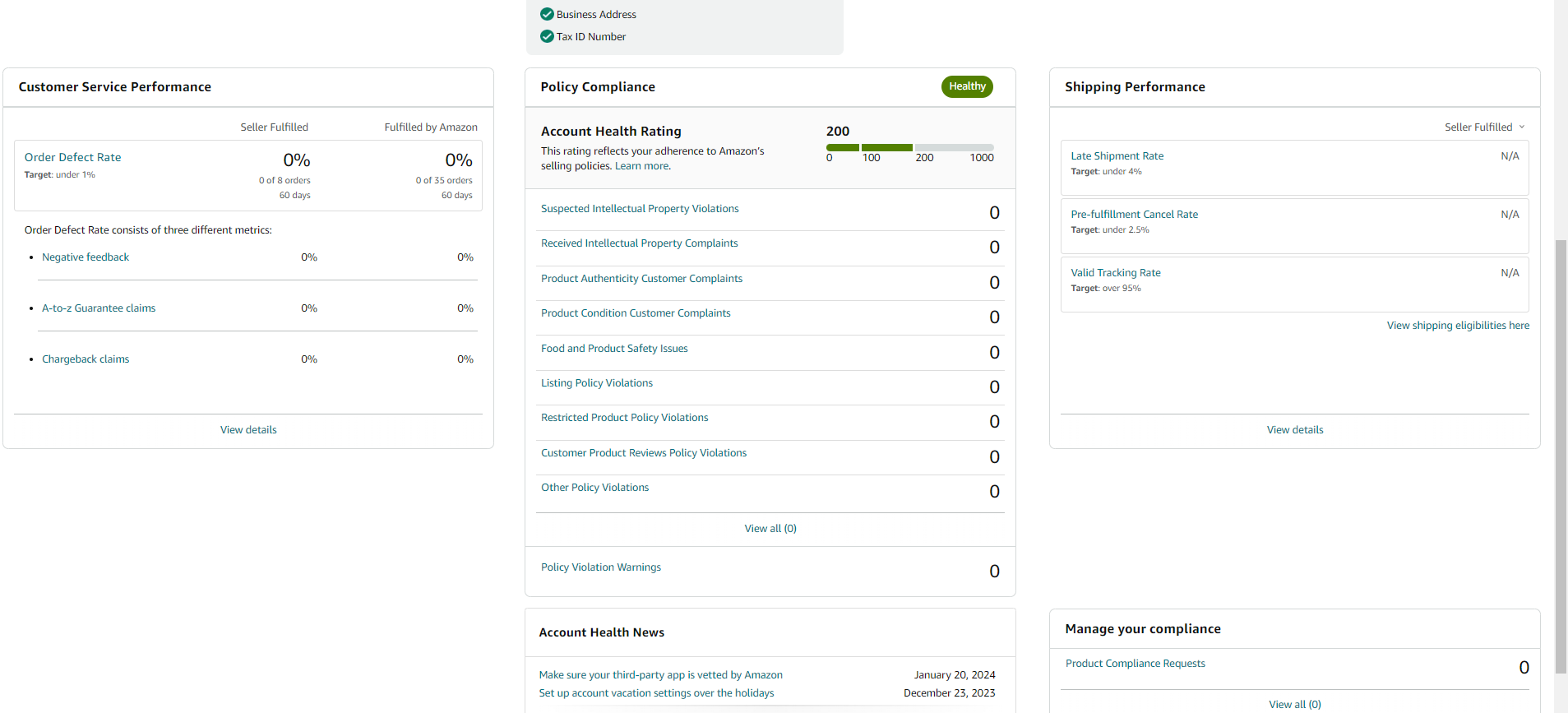Open the Pre-fulfillment Cancel Rate link
The image size is (1568, 713).
pyautogui.click(x=1134, y=215)
